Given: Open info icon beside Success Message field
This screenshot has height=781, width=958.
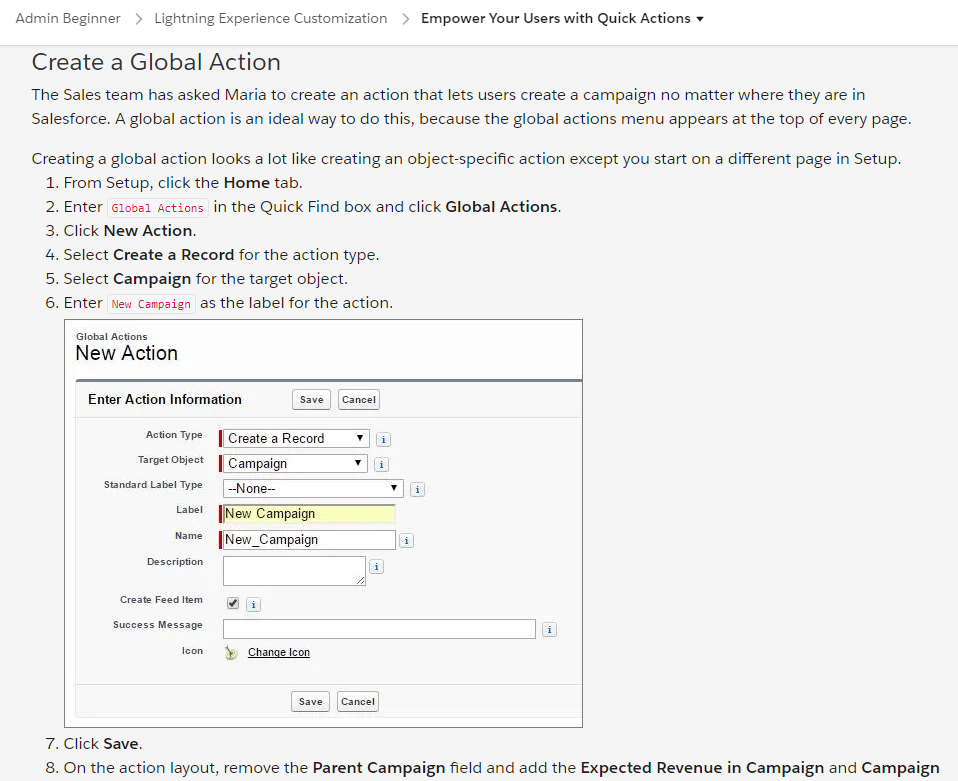Looking at the screenshot, I should [549, 629].
